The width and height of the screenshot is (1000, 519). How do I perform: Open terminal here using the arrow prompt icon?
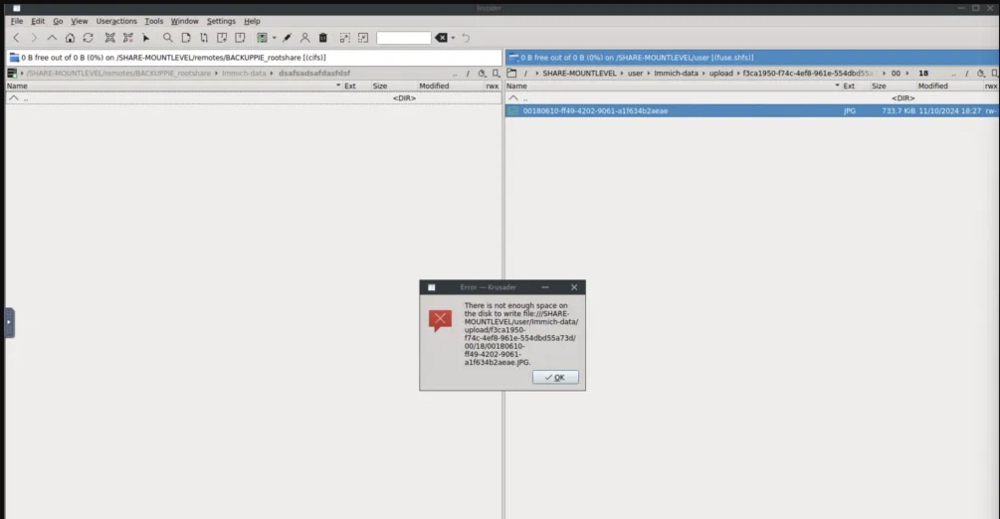tap(146, 38)
